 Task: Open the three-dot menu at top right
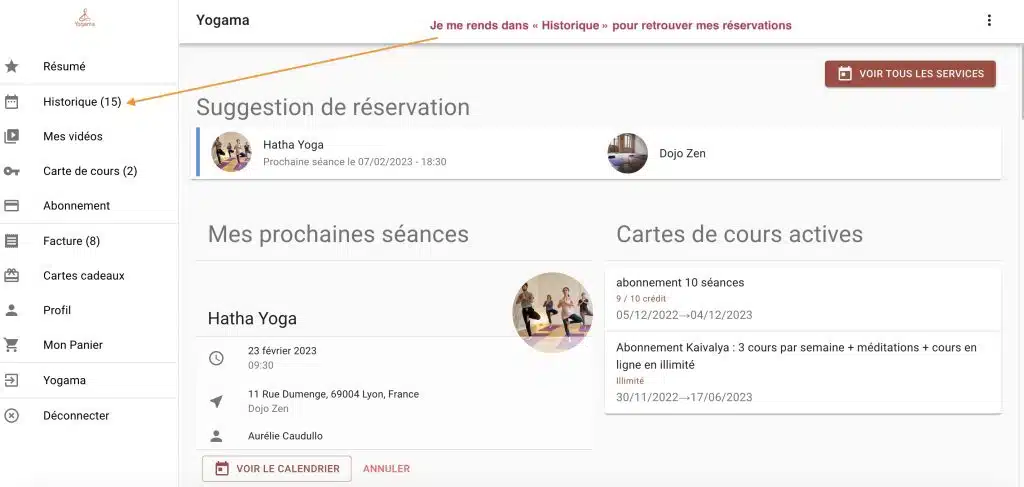pos(989,20)
